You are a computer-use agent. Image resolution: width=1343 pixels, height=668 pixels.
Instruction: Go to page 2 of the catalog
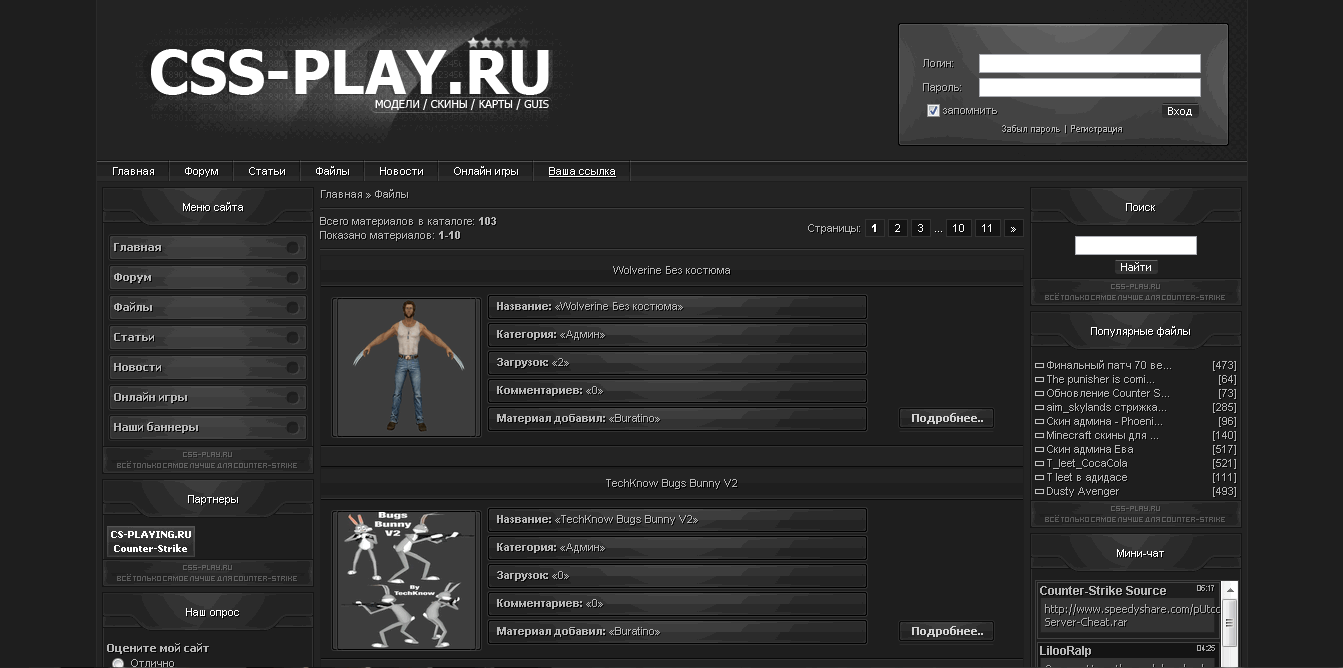coord(897,228)
